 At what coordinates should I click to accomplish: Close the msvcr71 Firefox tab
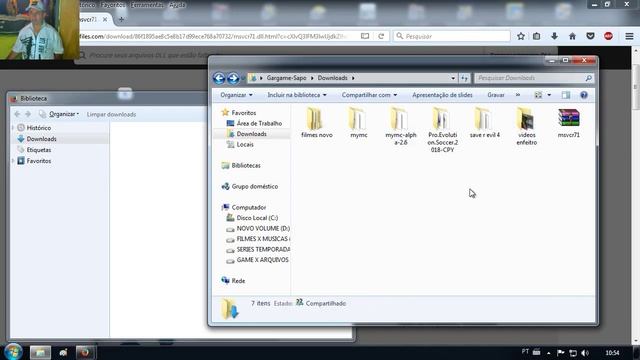[105, 19]
